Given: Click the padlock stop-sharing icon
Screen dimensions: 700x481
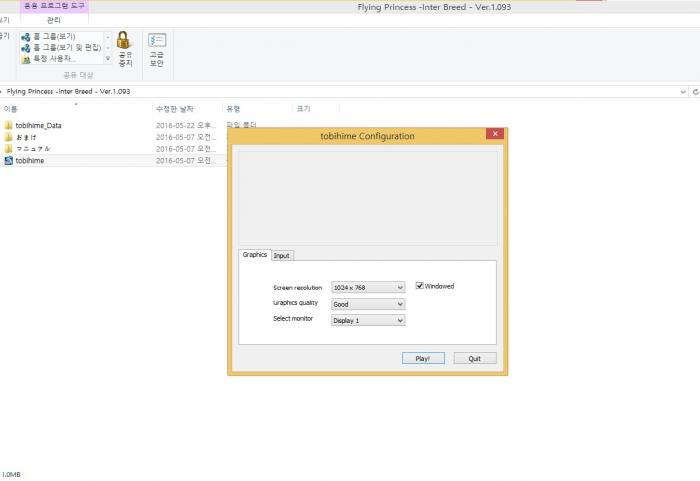Looking at the screenshot, I should point(124,41).
